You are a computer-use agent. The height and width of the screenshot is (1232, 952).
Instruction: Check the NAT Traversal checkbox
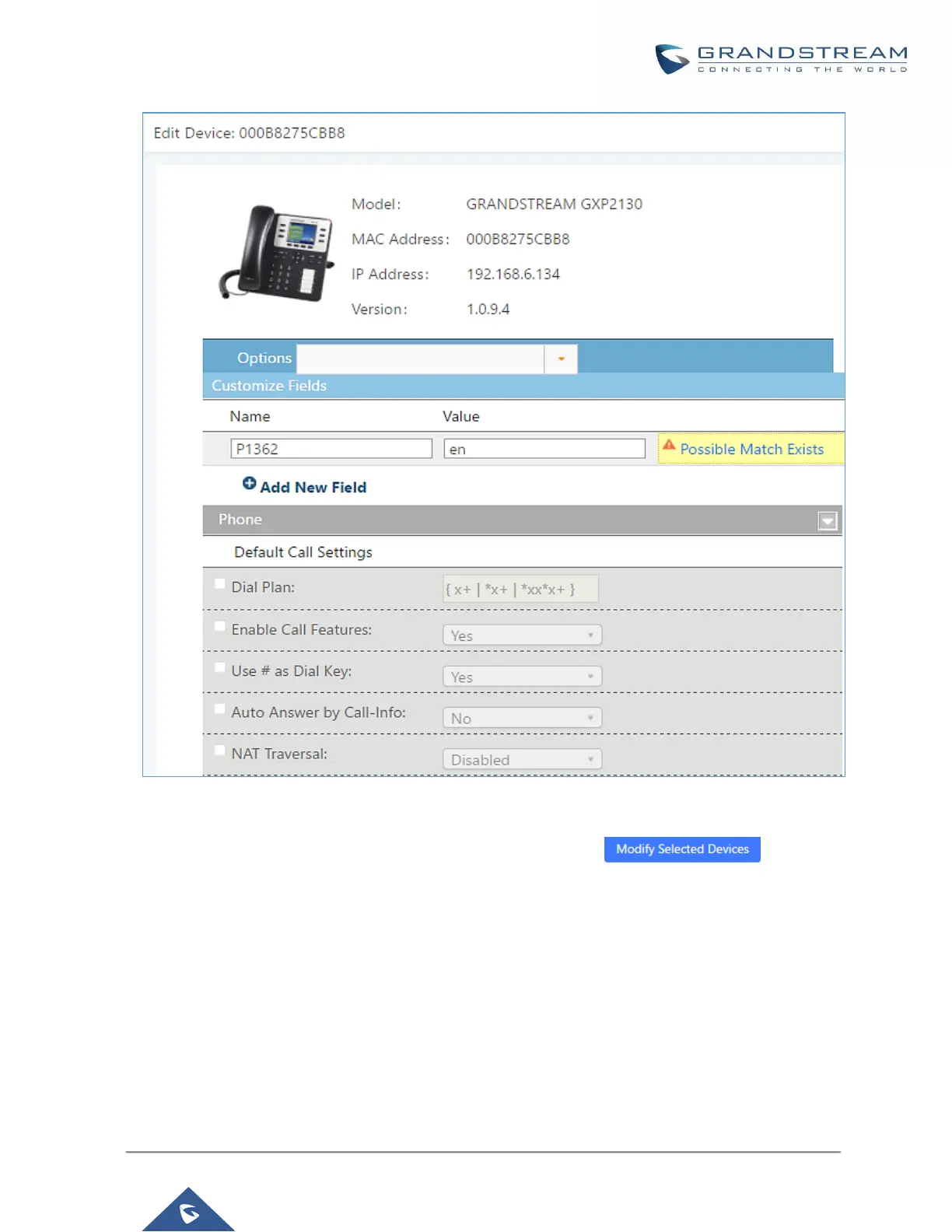220,751
